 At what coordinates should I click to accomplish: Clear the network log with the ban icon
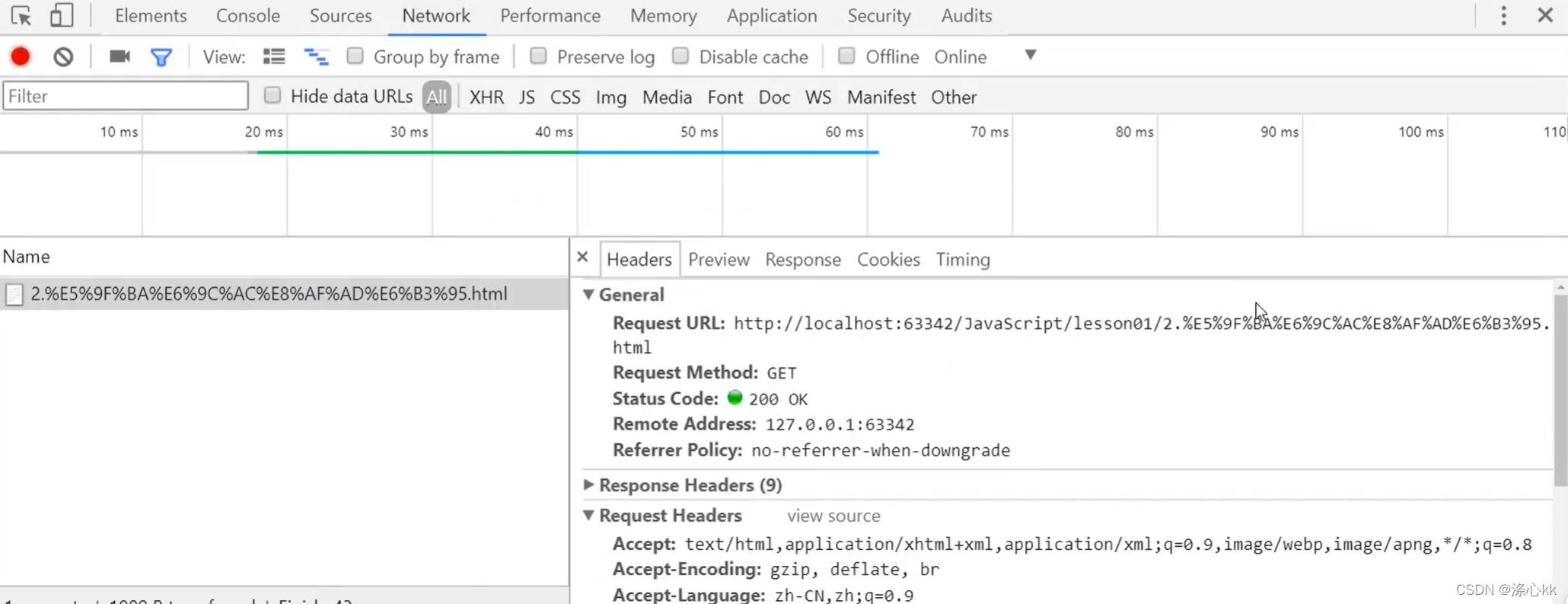(x=63, y=56)
